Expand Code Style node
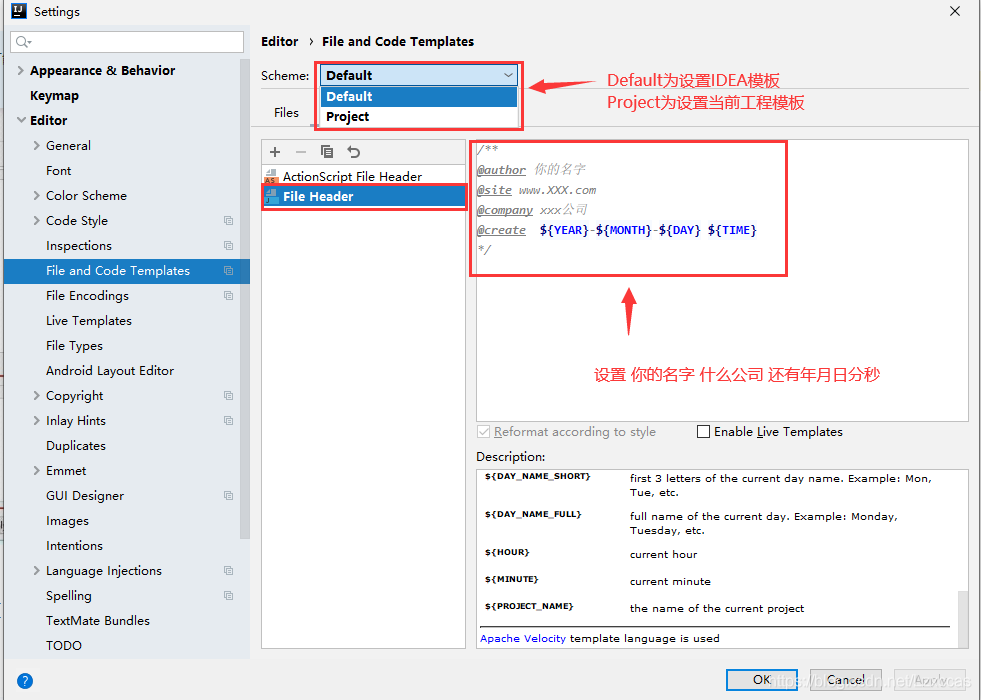The image size is (981, 700). click(x=36, y=220)
